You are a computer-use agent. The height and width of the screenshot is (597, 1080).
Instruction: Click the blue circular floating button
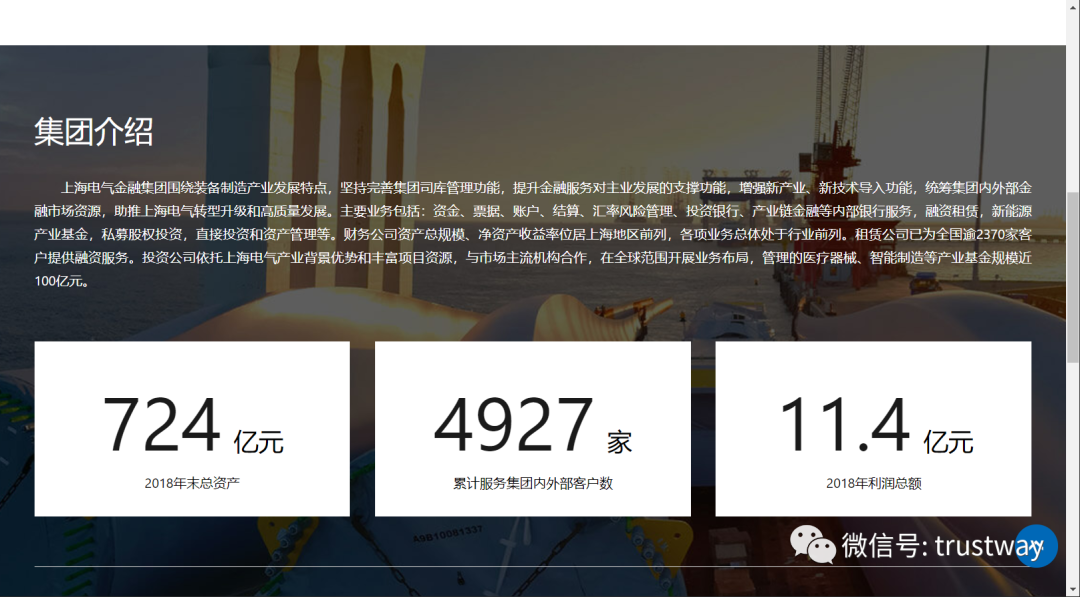point(1037,546)
